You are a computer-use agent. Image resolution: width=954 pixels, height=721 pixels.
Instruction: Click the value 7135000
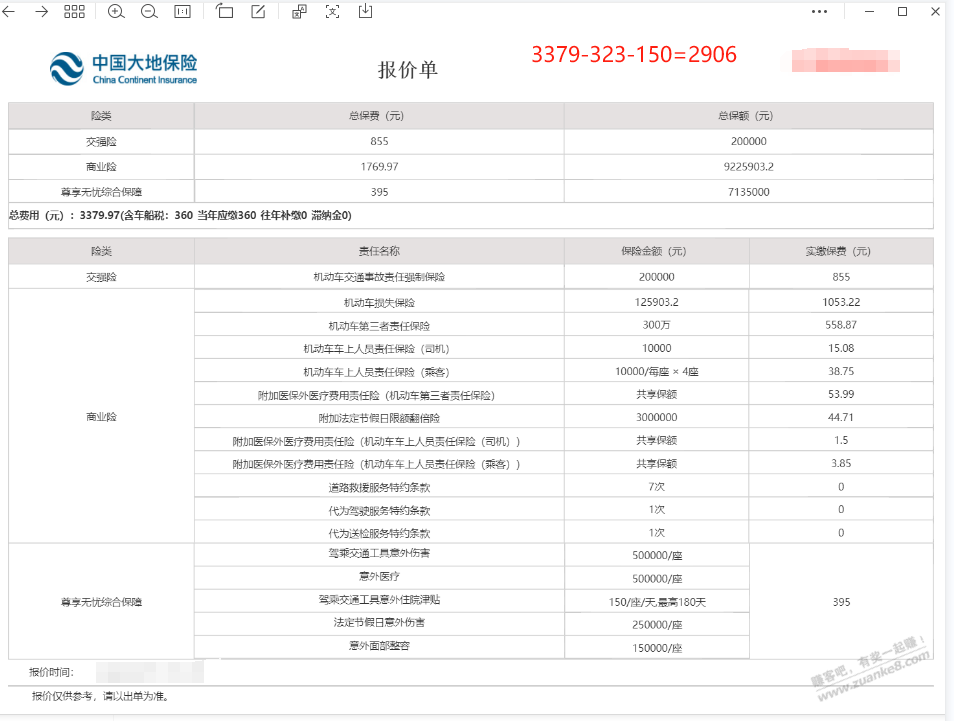748,192
